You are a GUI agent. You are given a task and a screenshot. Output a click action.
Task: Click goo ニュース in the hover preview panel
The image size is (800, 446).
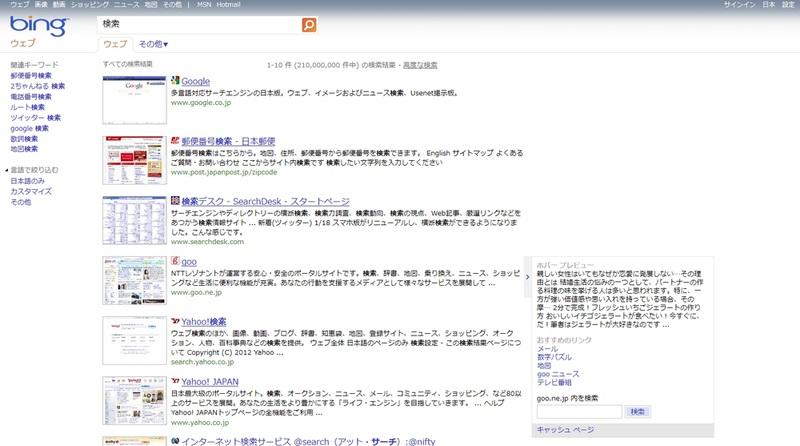[558, 374]
